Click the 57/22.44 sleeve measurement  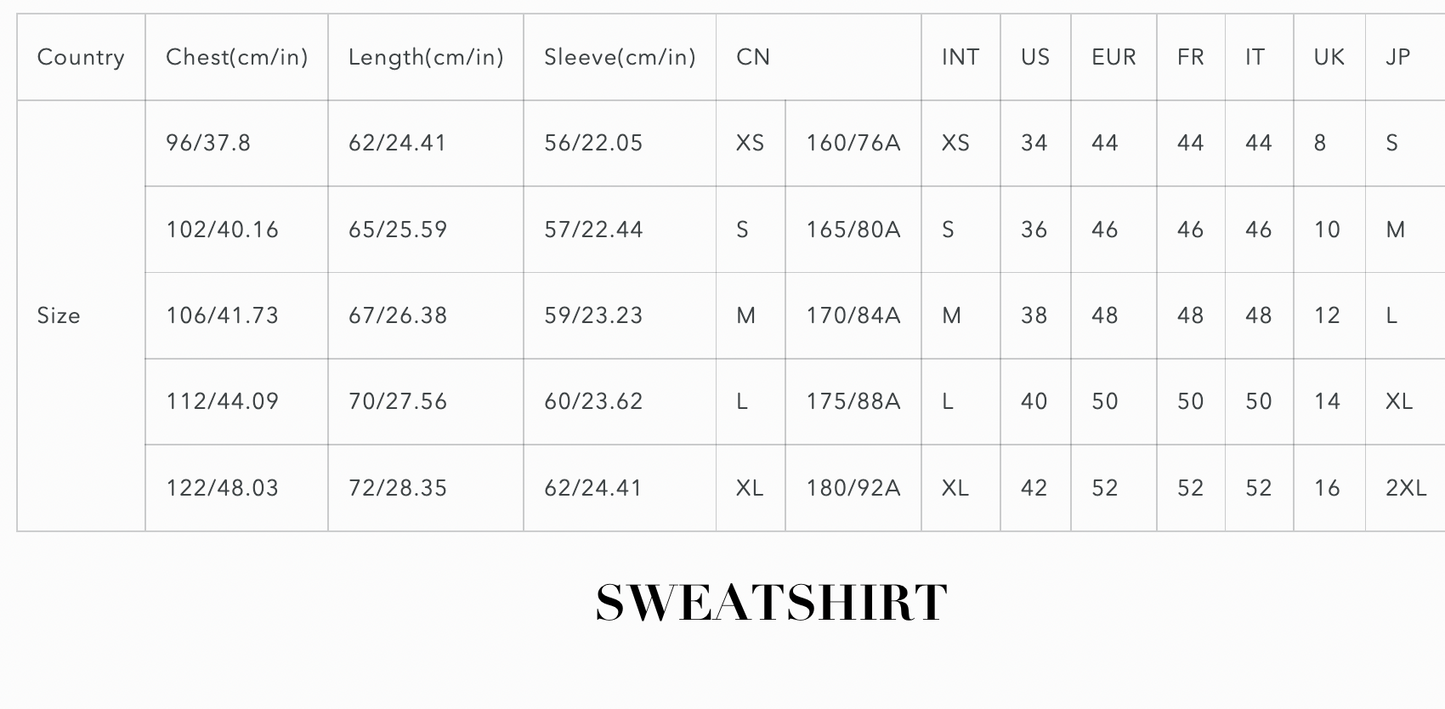pyautogui.click(x=593, y=229)
